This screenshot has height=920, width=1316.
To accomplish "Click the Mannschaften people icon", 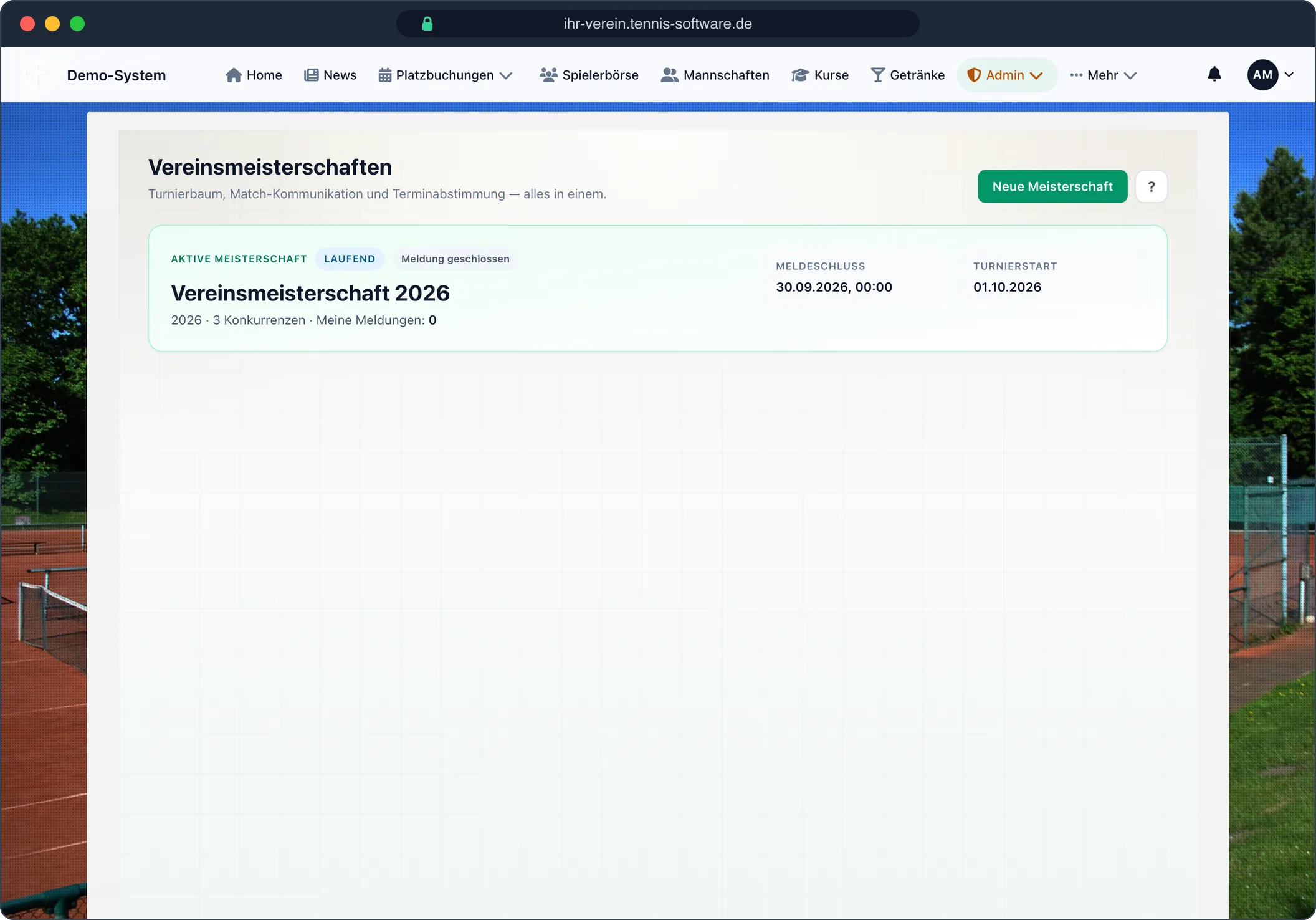I will pos(669,75).
